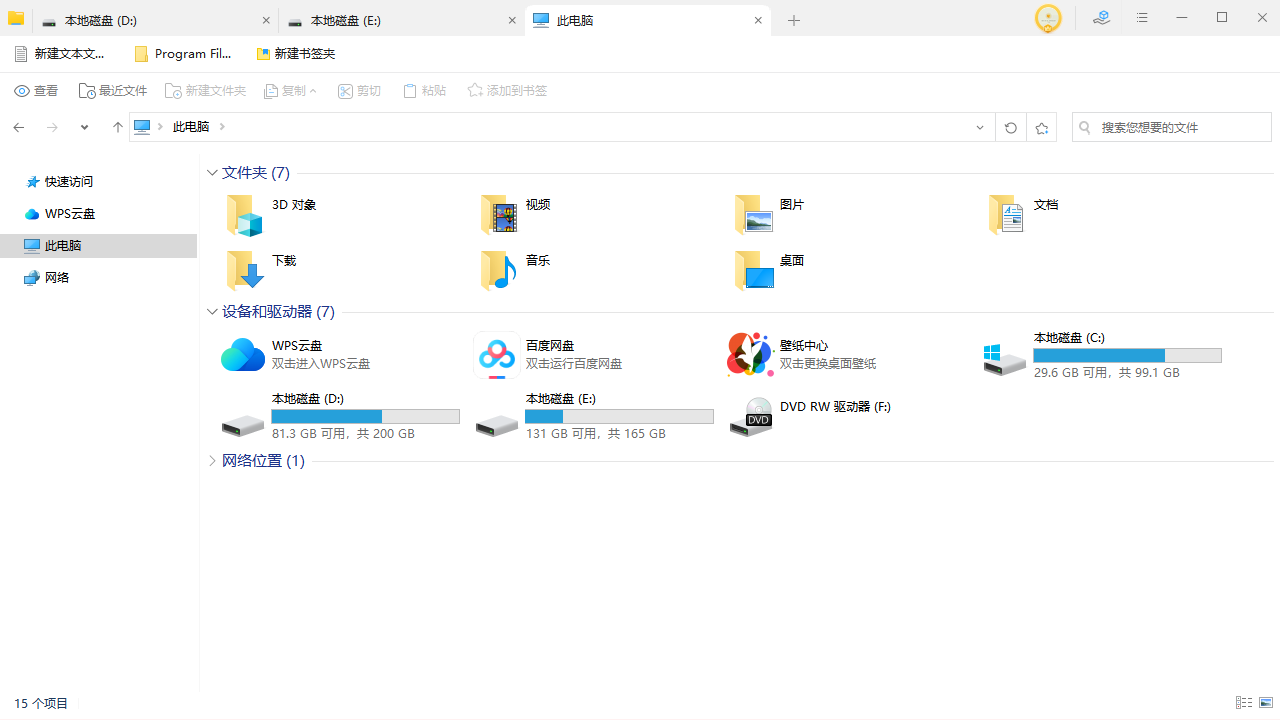Open the address bar history dropdown arrow
Viewport: 1280px width, 720px height.
(x=980, y=127)
